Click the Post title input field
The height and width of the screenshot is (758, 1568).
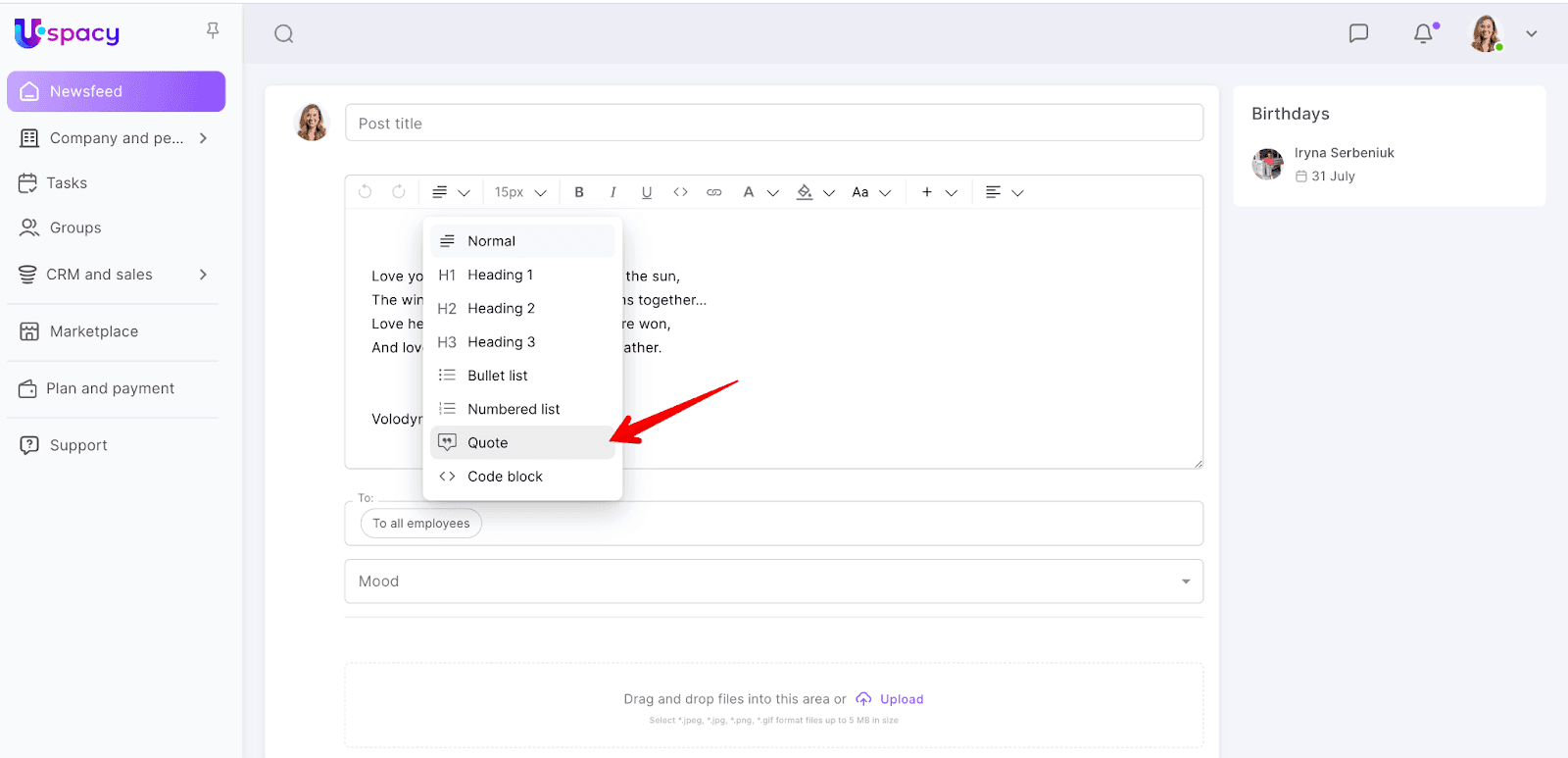[x=773, y=124]
